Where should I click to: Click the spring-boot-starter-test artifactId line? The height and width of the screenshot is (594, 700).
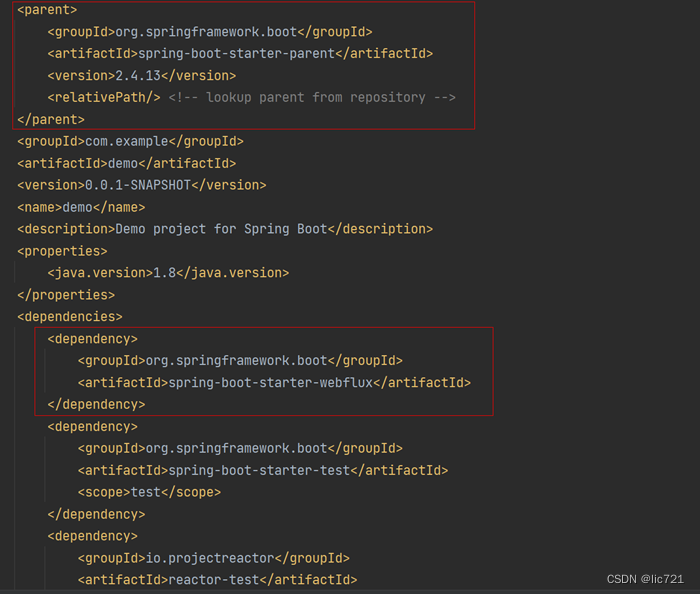[x=263, y=470]
